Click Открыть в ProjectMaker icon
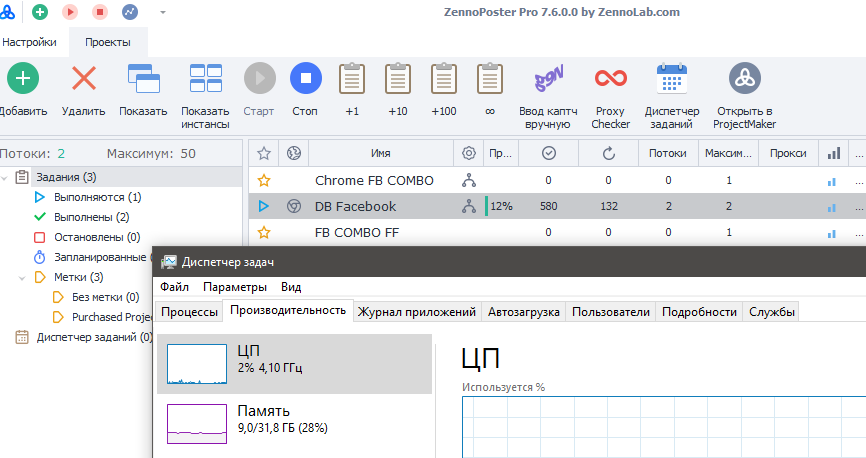866x458 pixels. pyautogui.click(x=744, y=78)
